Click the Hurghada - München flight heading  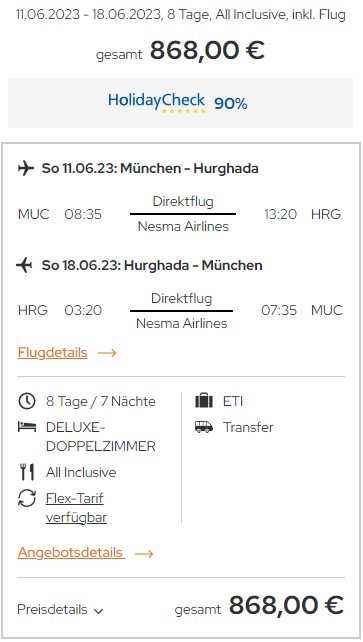pos(152,265)
